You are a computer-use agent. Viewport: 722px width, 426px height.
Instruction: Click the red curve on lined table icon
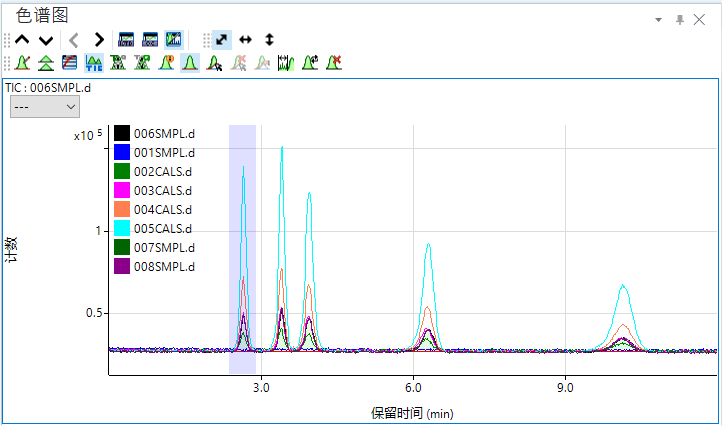[70, 63]
